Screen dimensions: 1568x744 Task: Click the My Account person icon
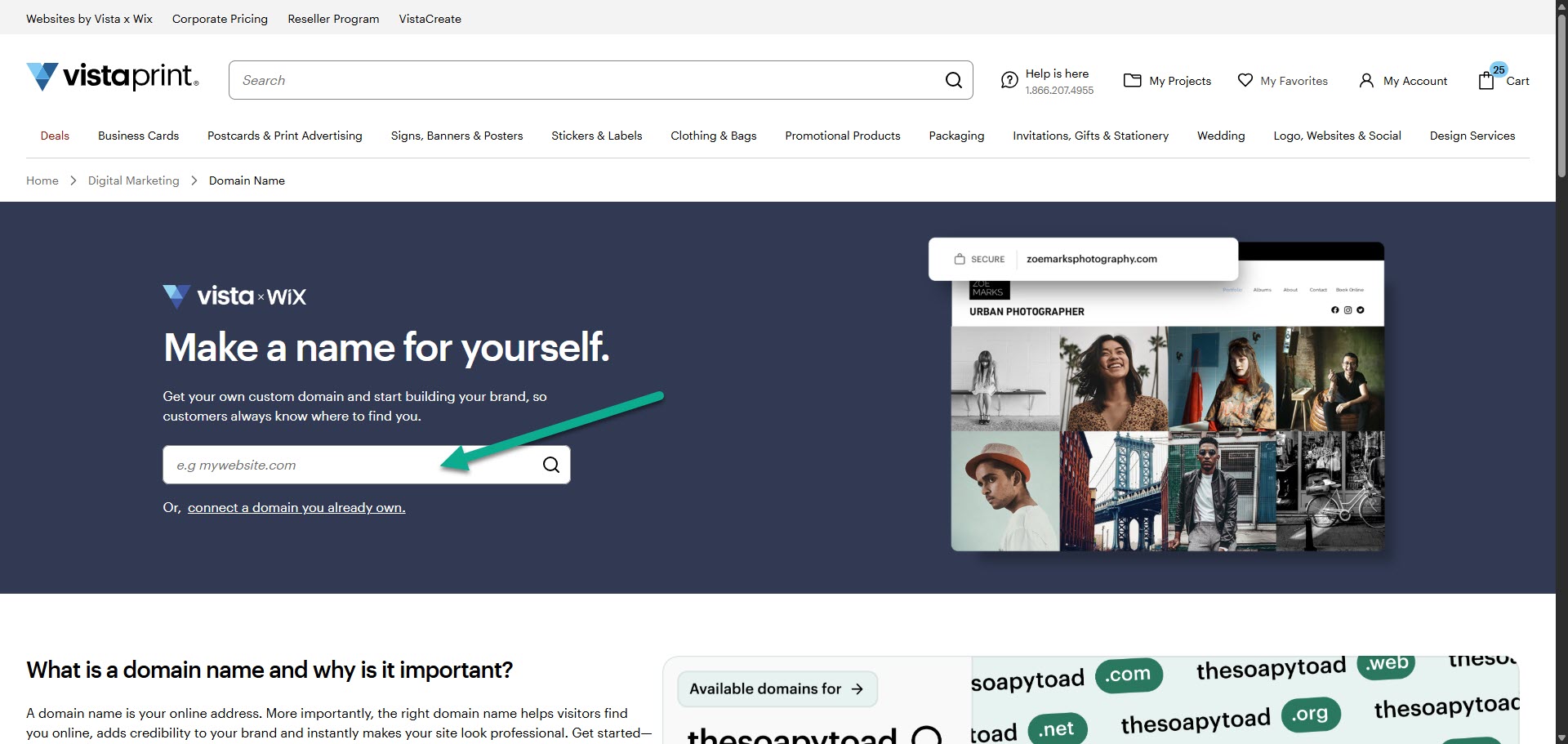point(1366,80)
